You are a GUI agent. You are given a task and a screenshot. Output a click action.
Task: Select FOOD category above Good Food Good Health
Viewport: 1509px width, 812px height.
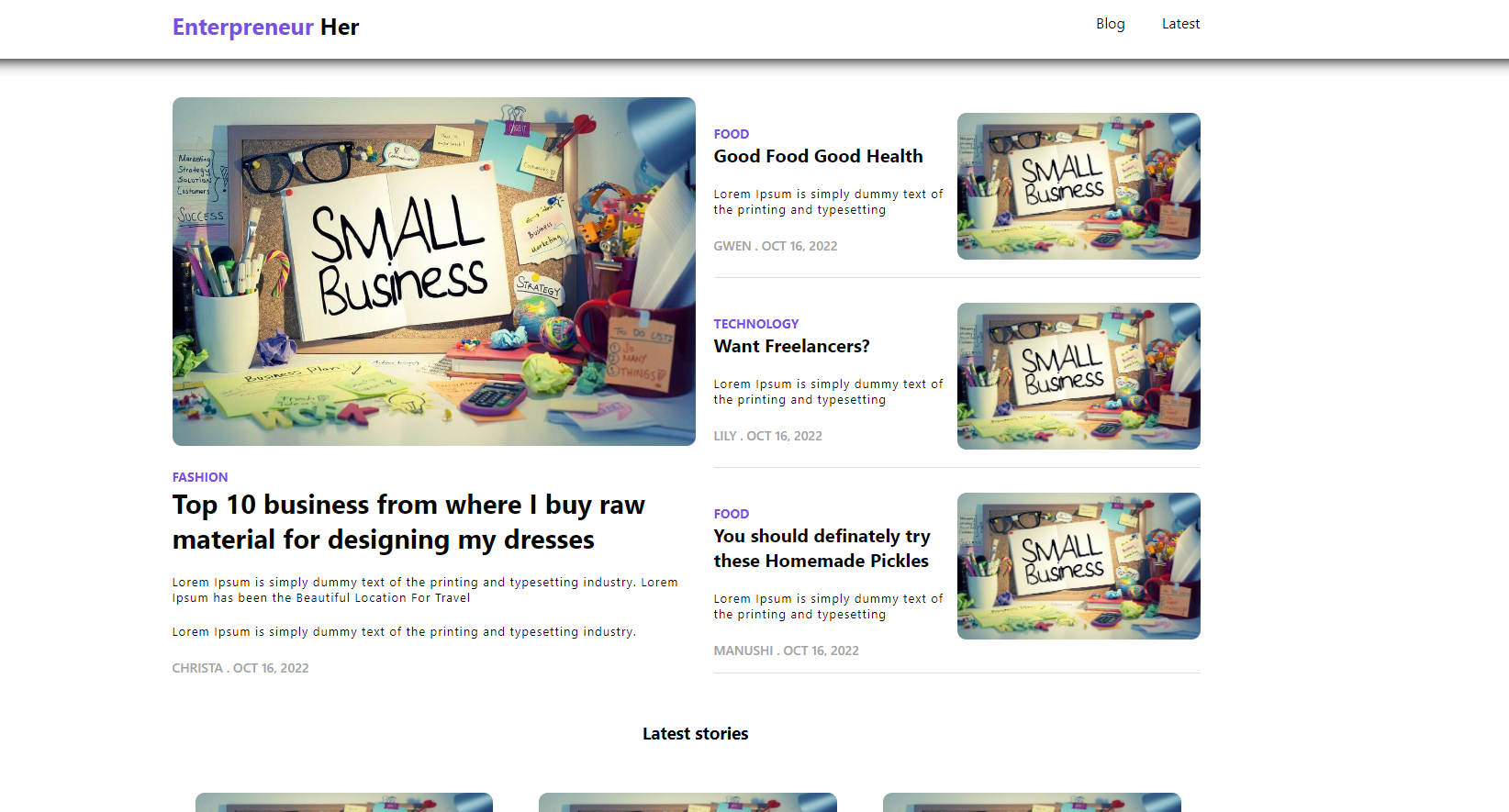tap(732, 134)
